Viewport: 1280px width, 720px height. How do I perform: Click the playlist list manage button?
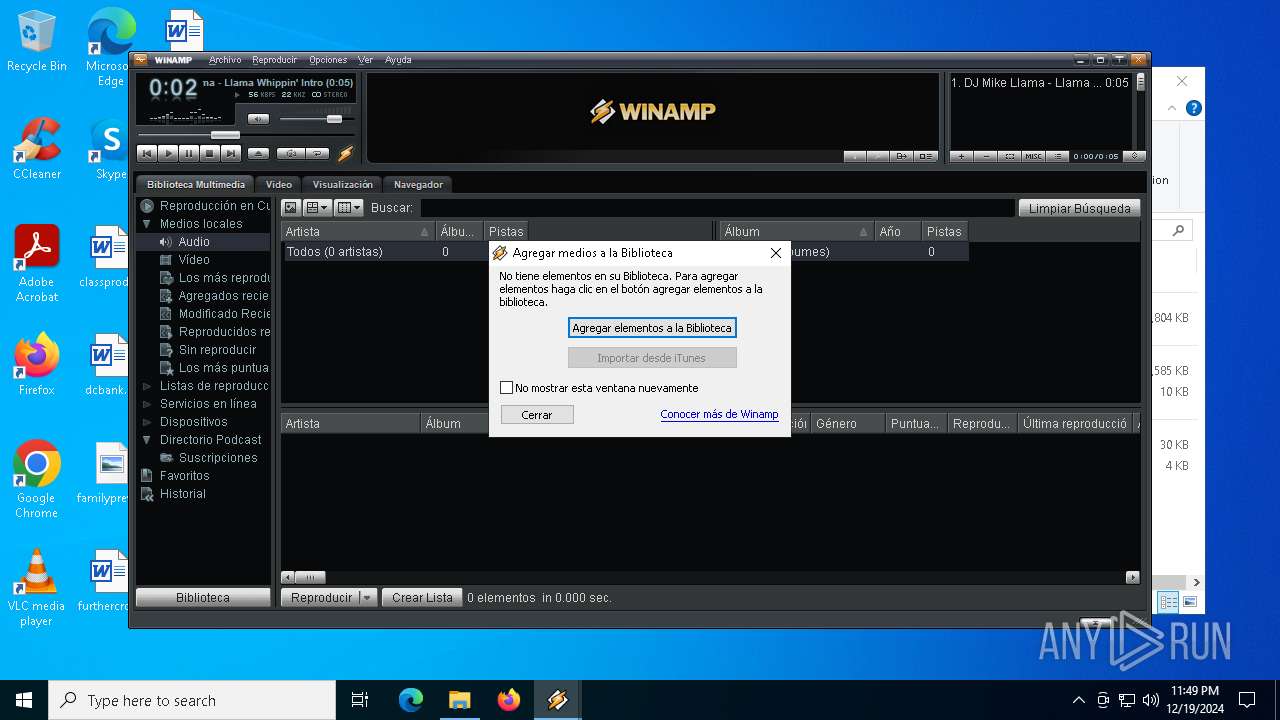pos(1058,156)
